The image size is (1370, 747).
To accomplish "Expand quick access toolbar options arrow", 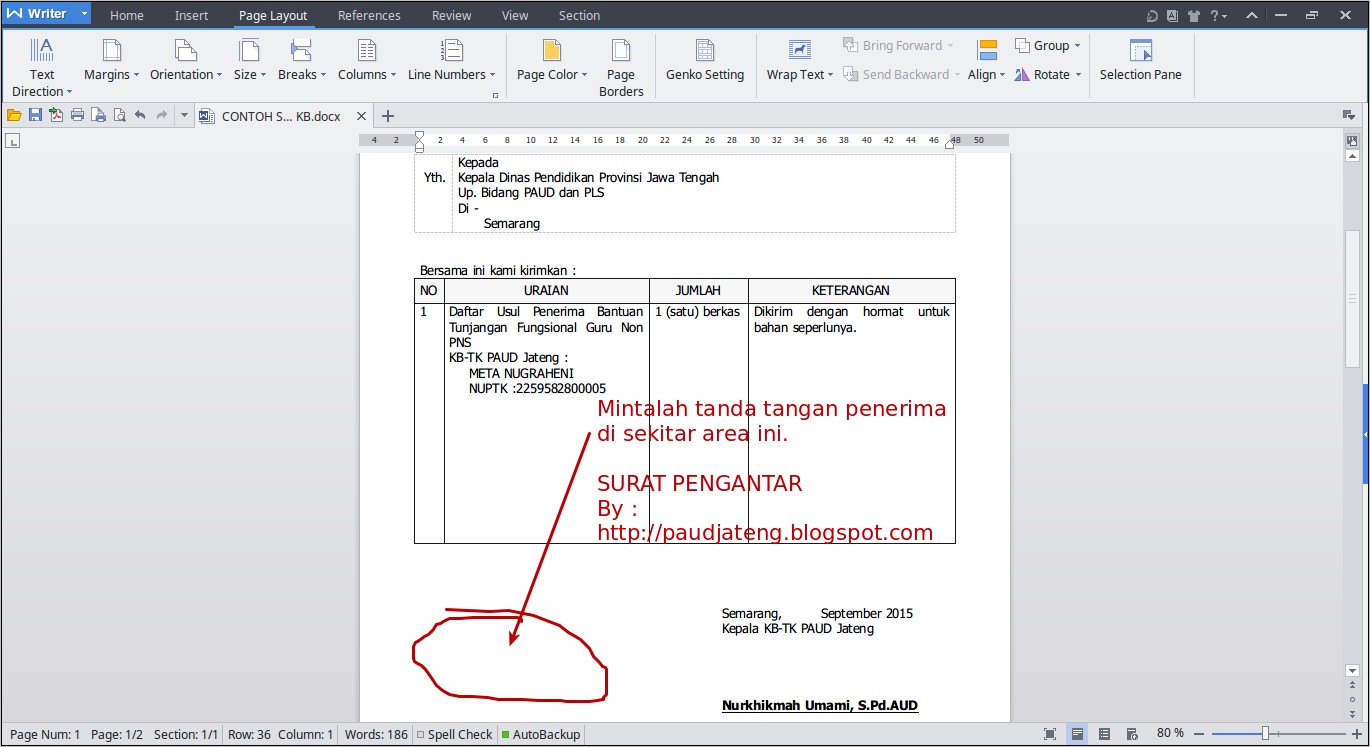I will [184, 116].
